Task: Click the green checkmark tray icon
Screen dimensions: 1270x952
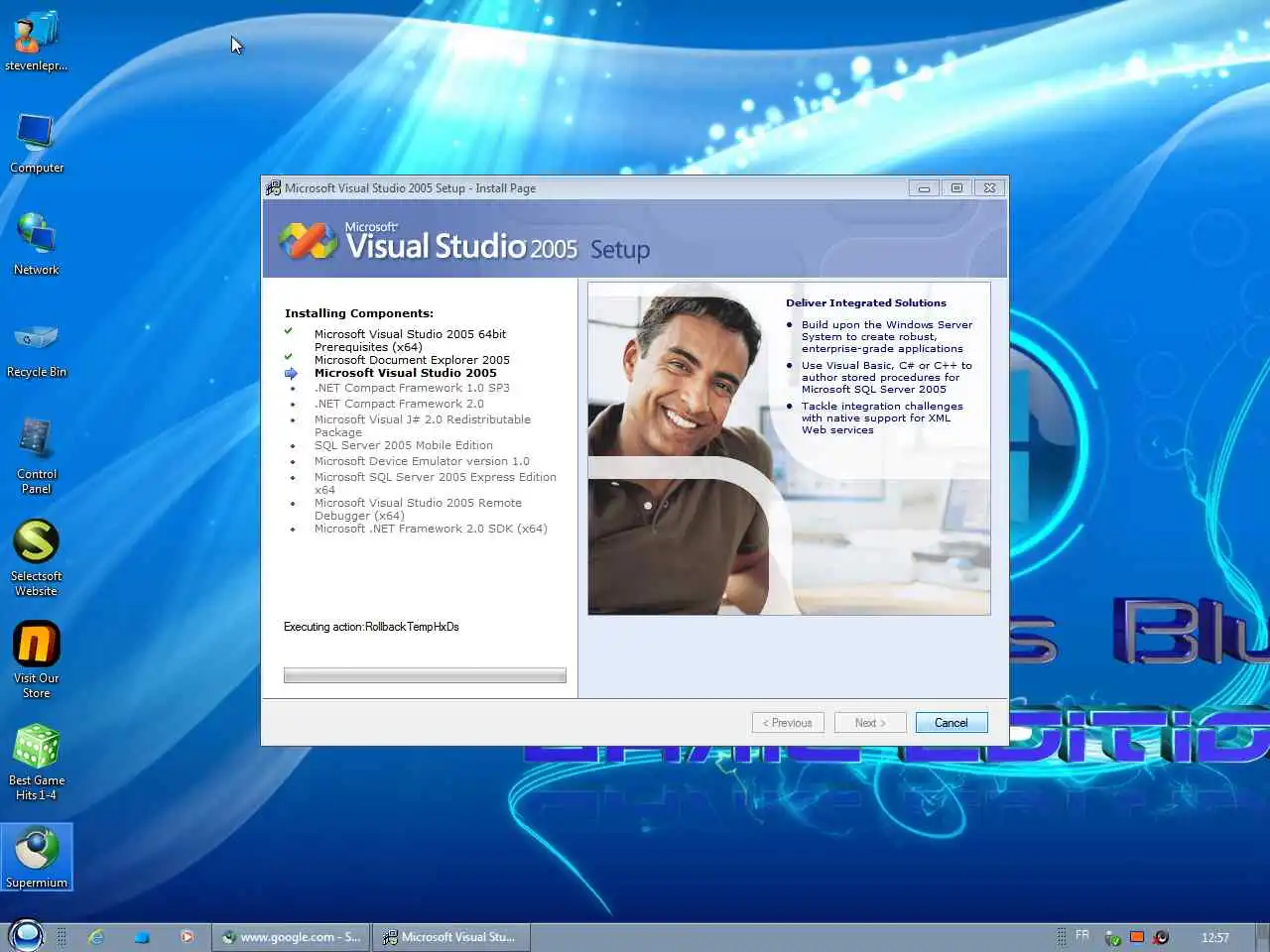Action: 1113,937
